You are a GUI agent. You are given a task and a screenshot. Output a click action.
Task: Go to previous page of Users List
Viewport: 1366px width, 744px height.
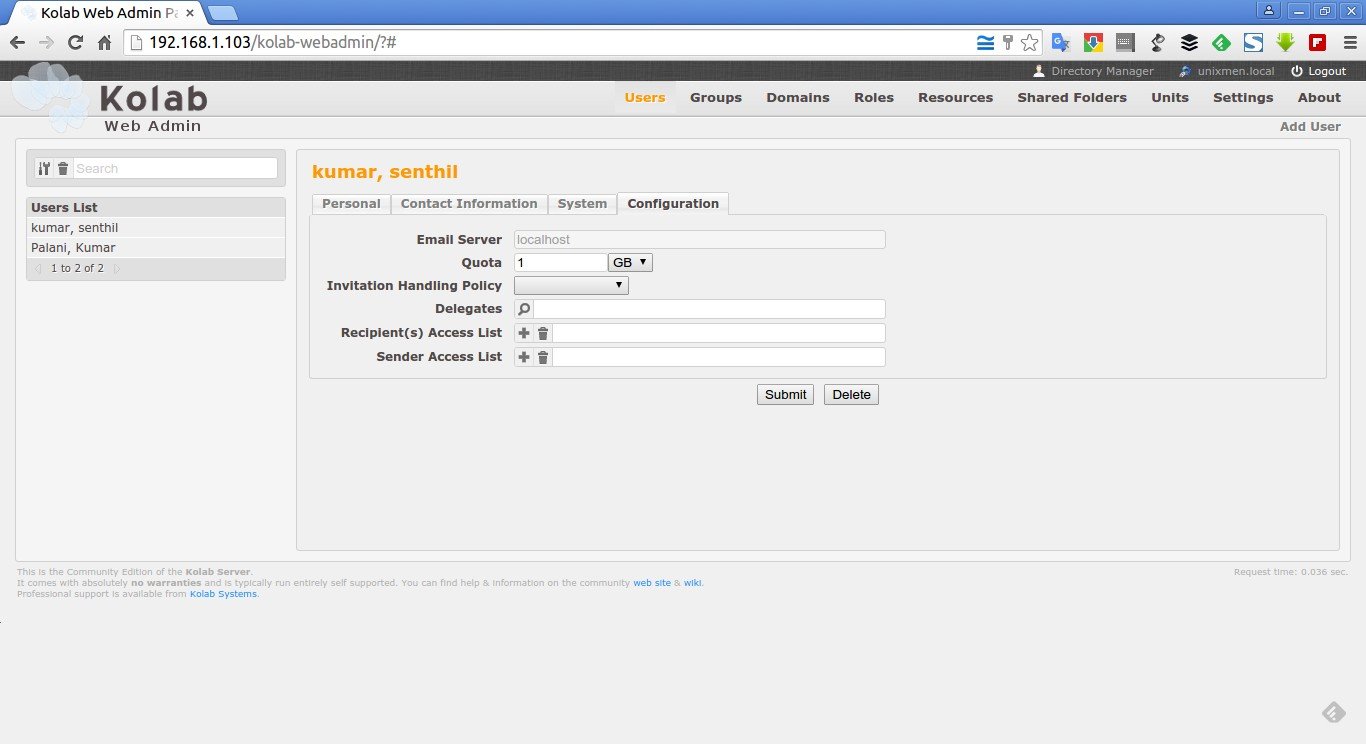coord(38,269)
